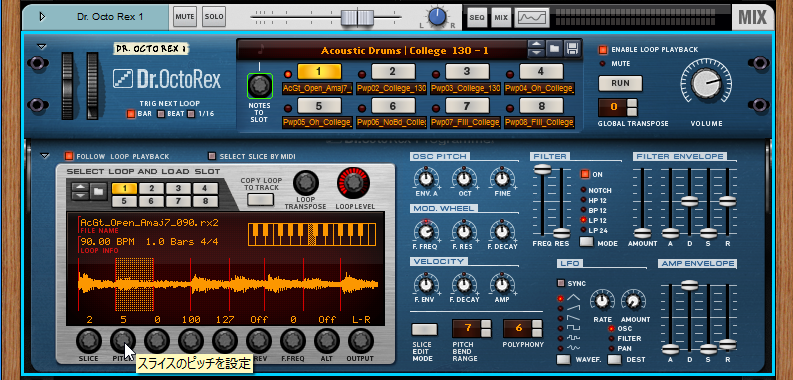The width and height of the screenshot is (793, 380).
Task: Step loop selection arrows in Select Loop panel
Action: click(81, 192)
